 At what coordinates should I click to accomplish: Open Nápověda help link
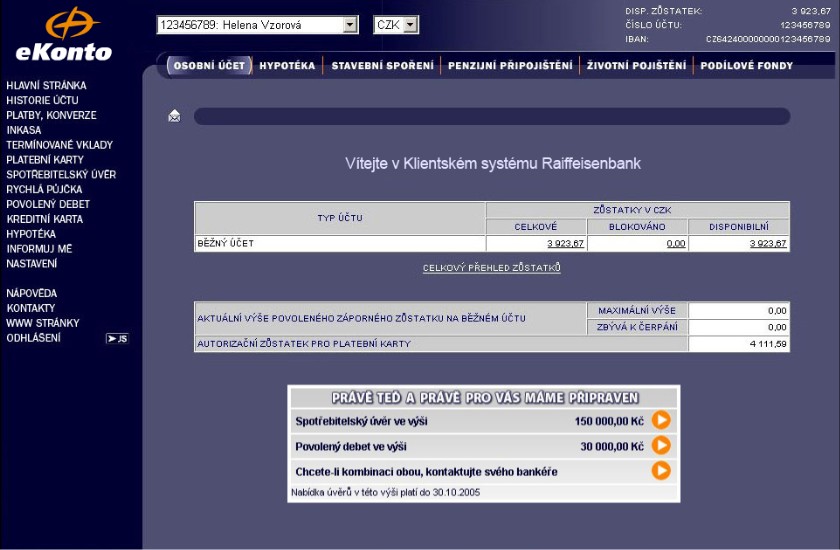[32, 293]
